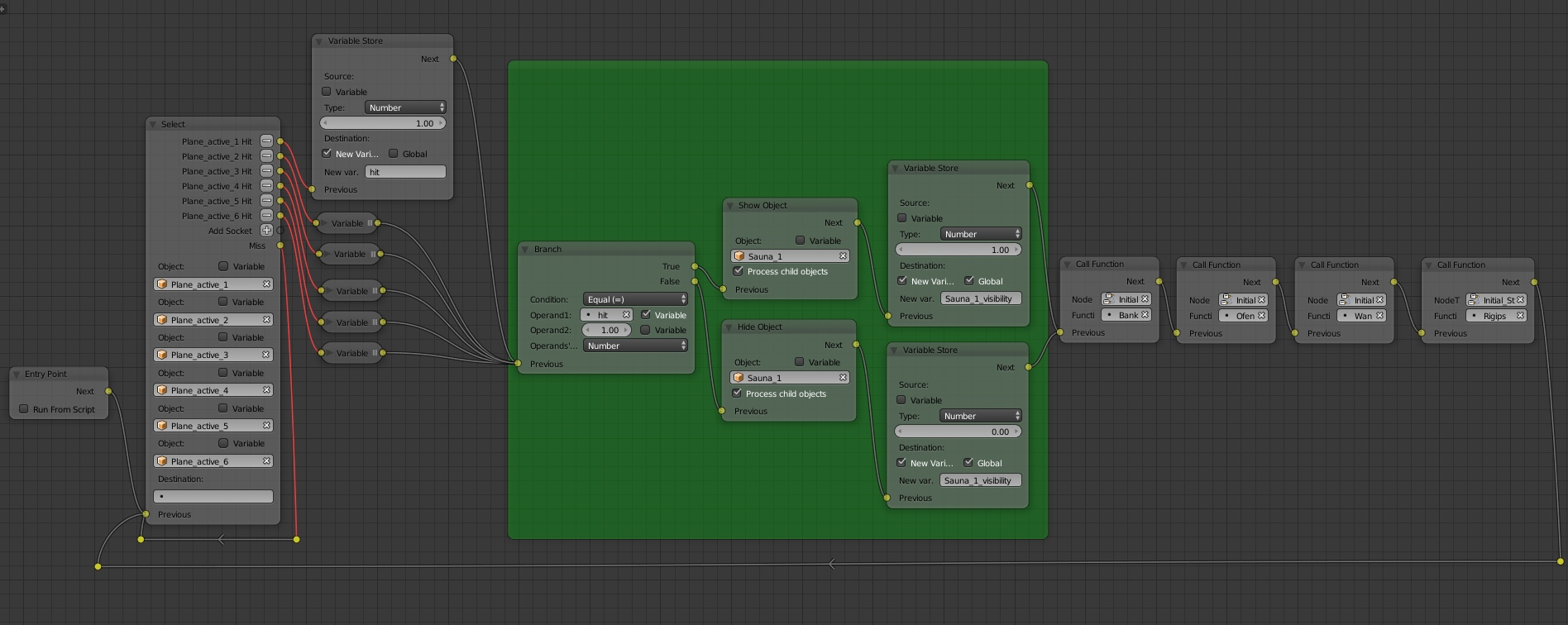Click the Add Socket plus icon
Screen dimensions: 1568x625
tap(266, 231)
